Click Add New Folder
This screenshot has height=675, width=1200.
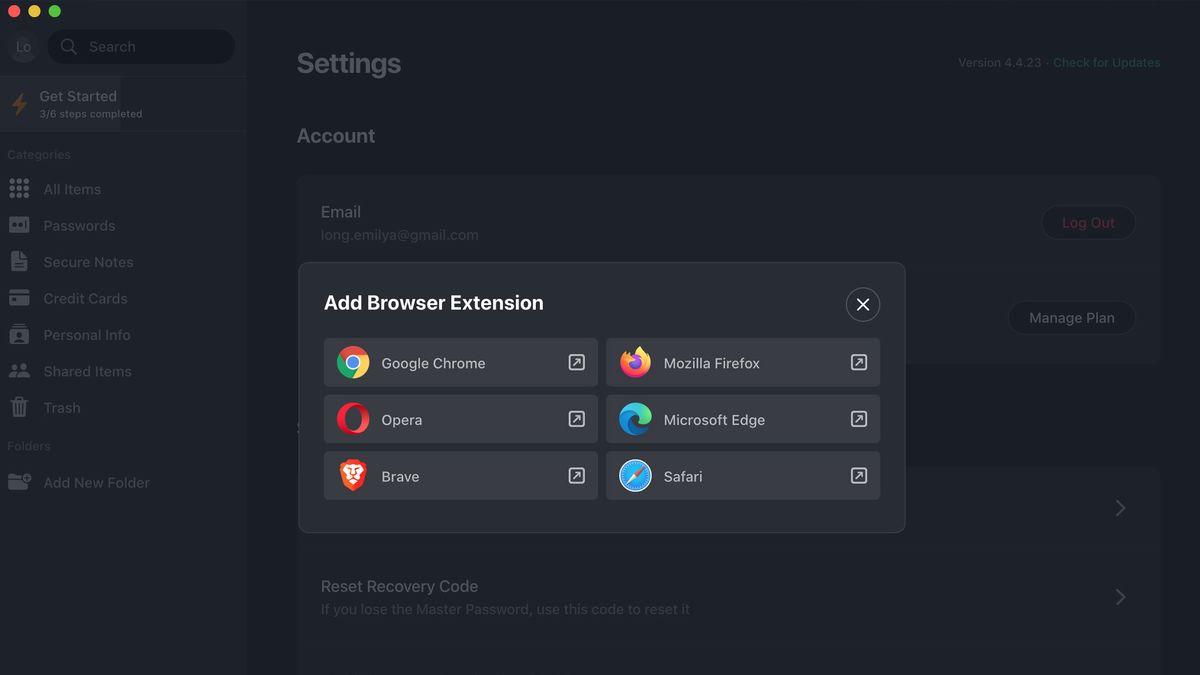tap(95, 482)
